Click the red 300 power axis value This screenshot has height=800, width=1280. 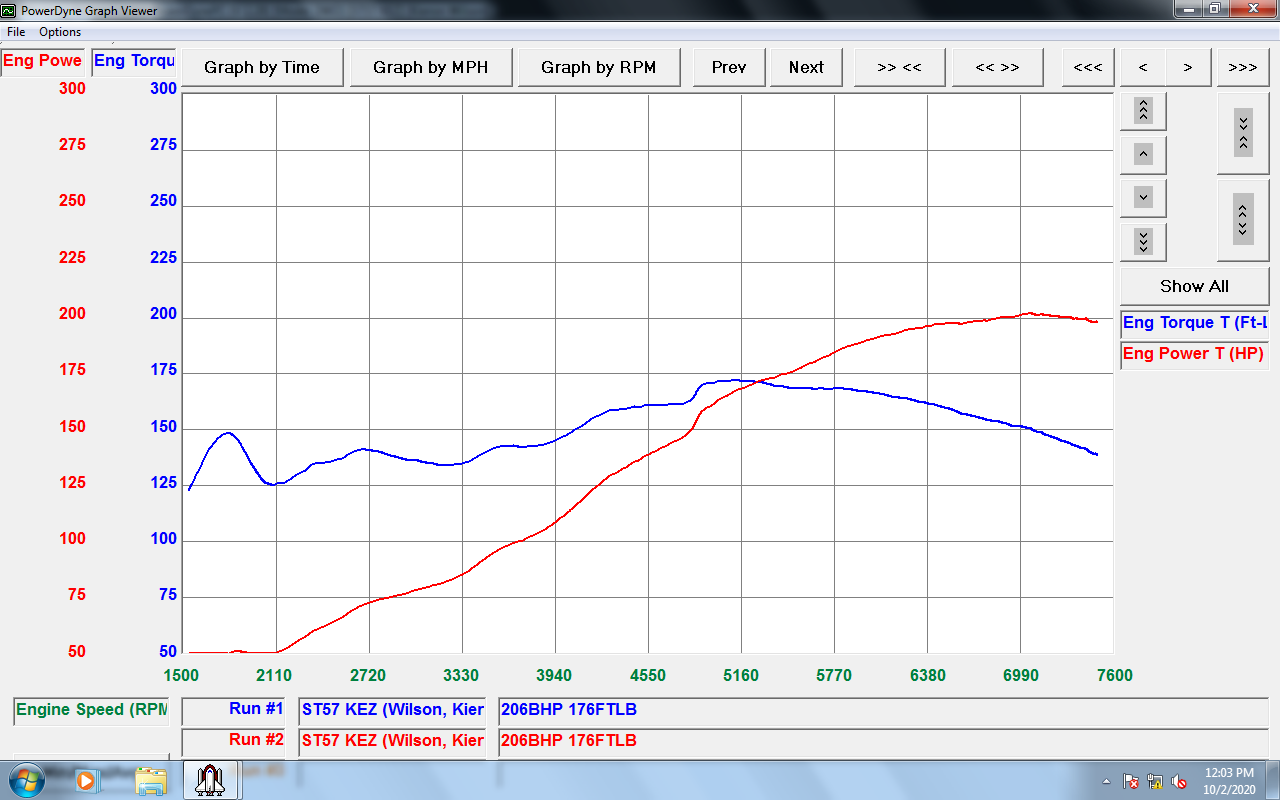coord(72,88)
